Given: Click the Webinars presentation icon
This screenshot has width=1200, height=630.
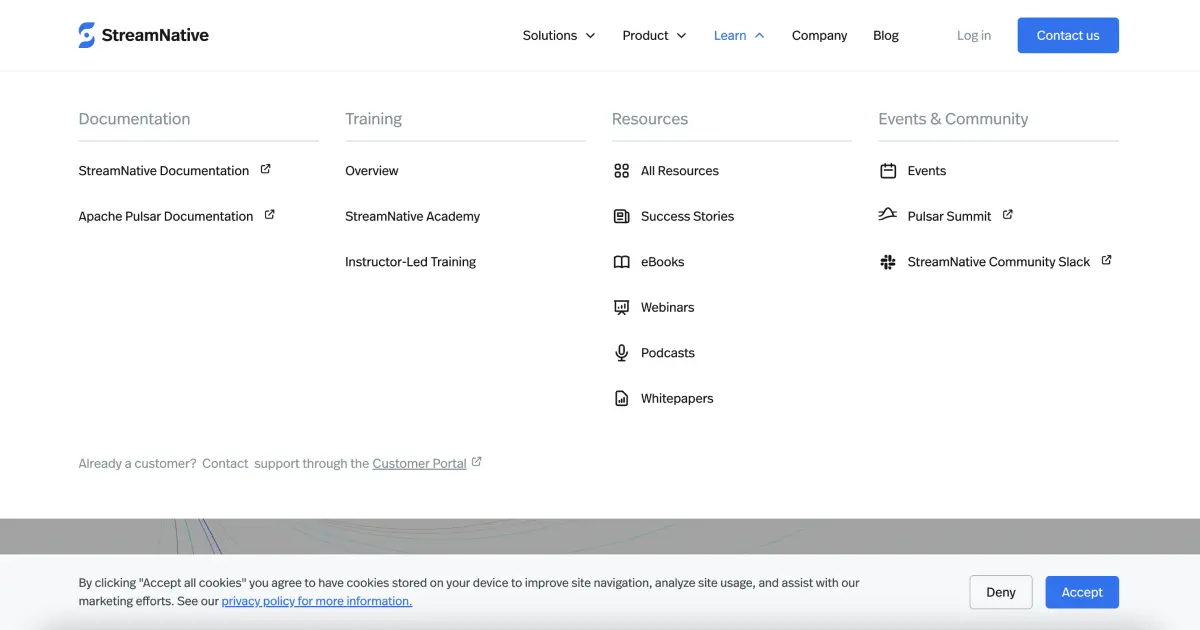Looking at the screenshot, I should pyautogui.click(x=621, y=307).
